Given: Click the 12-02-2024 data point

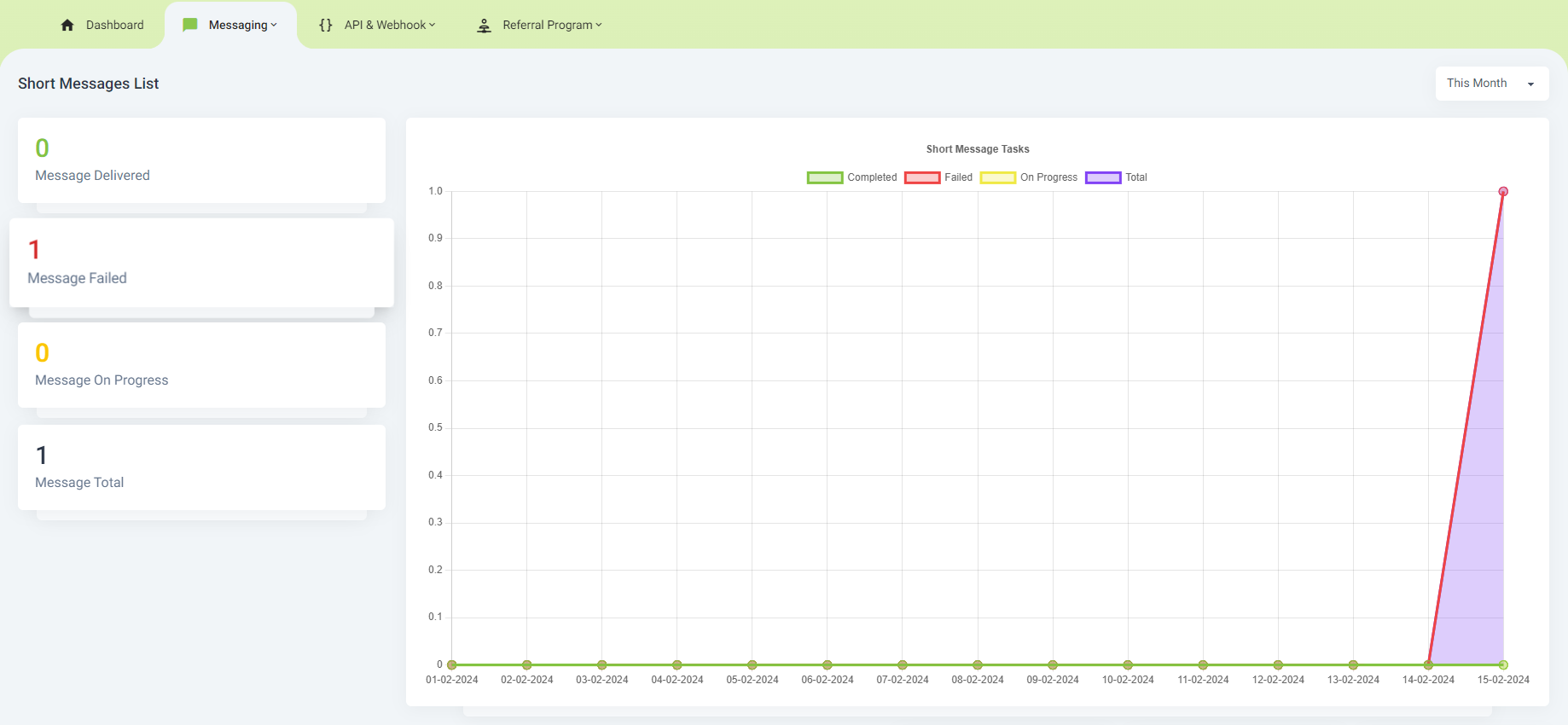Looking at the screenshot, I should tap(1278, 664).
